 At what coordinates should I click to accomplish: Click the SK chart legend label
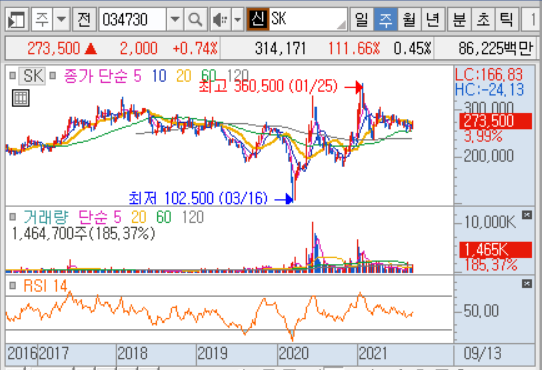click(x=33, y=76)
